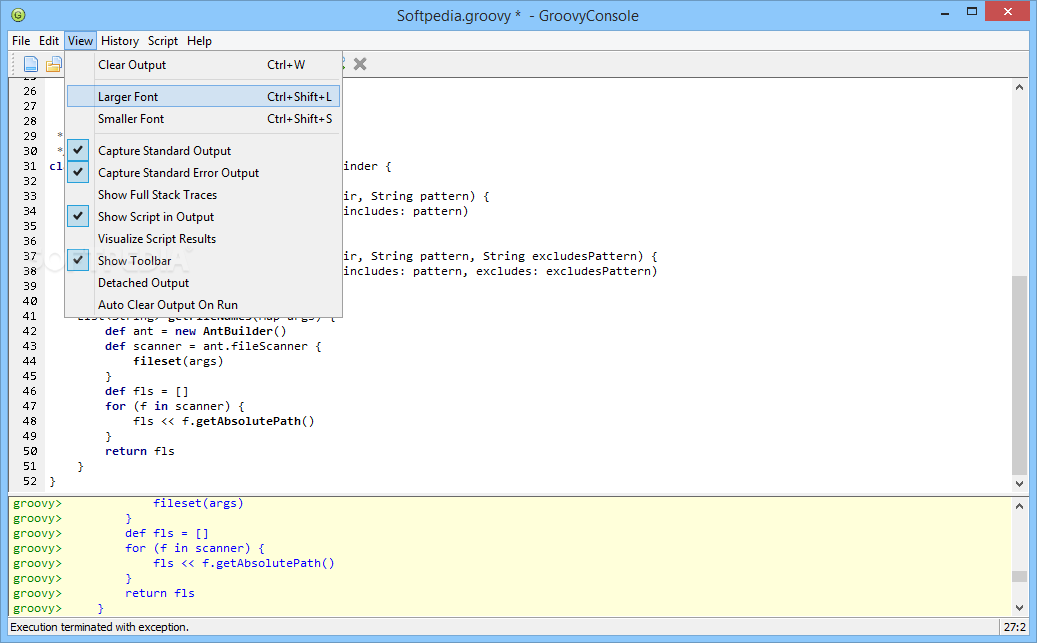The image size is (1037, 643).
Task: Click 'fls << f.getAbsolutePath()' on line 48
Action: (x=224, y=421)
